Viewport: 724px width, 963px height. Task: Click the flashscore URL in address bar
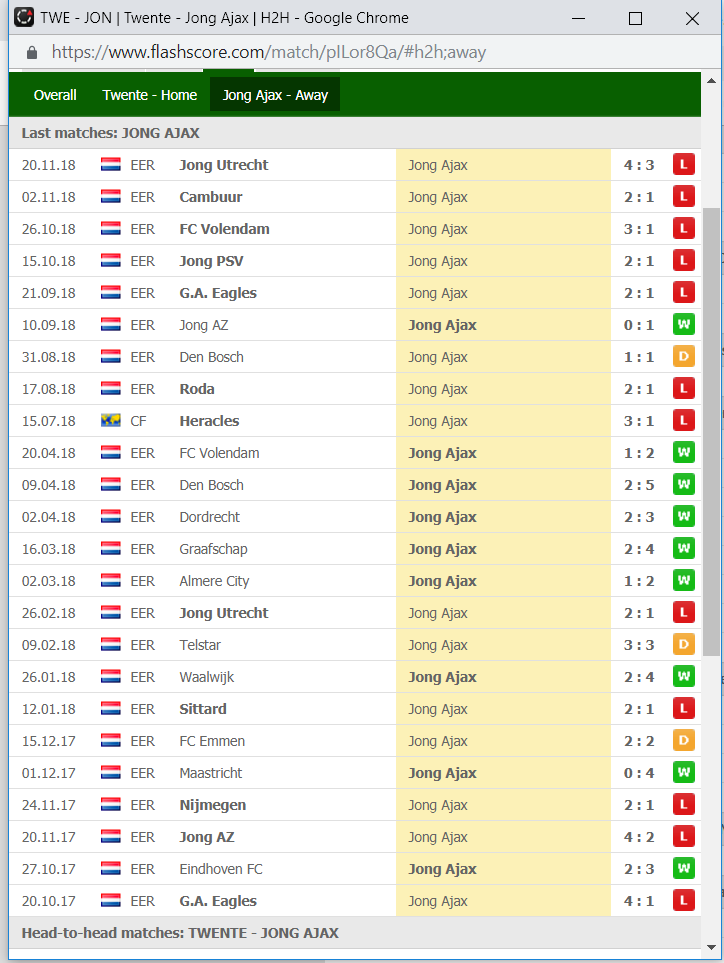(269, 52)
